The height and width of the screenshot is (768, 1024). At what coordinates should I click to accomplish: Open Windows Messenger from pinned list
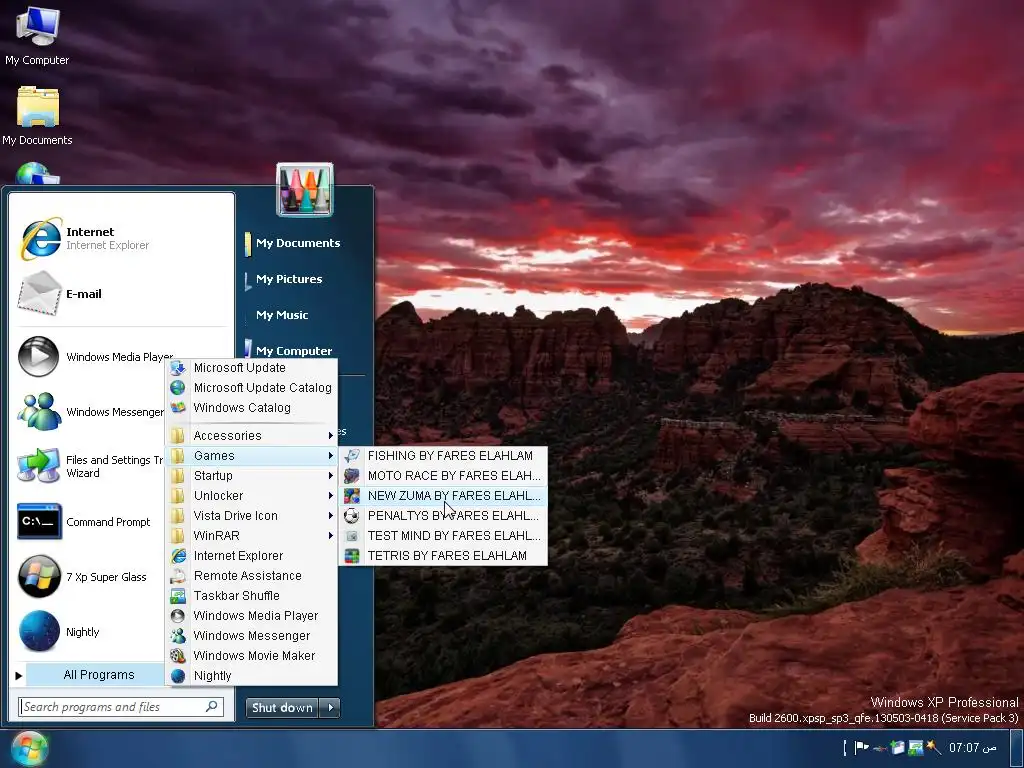(x=89, y=412)
